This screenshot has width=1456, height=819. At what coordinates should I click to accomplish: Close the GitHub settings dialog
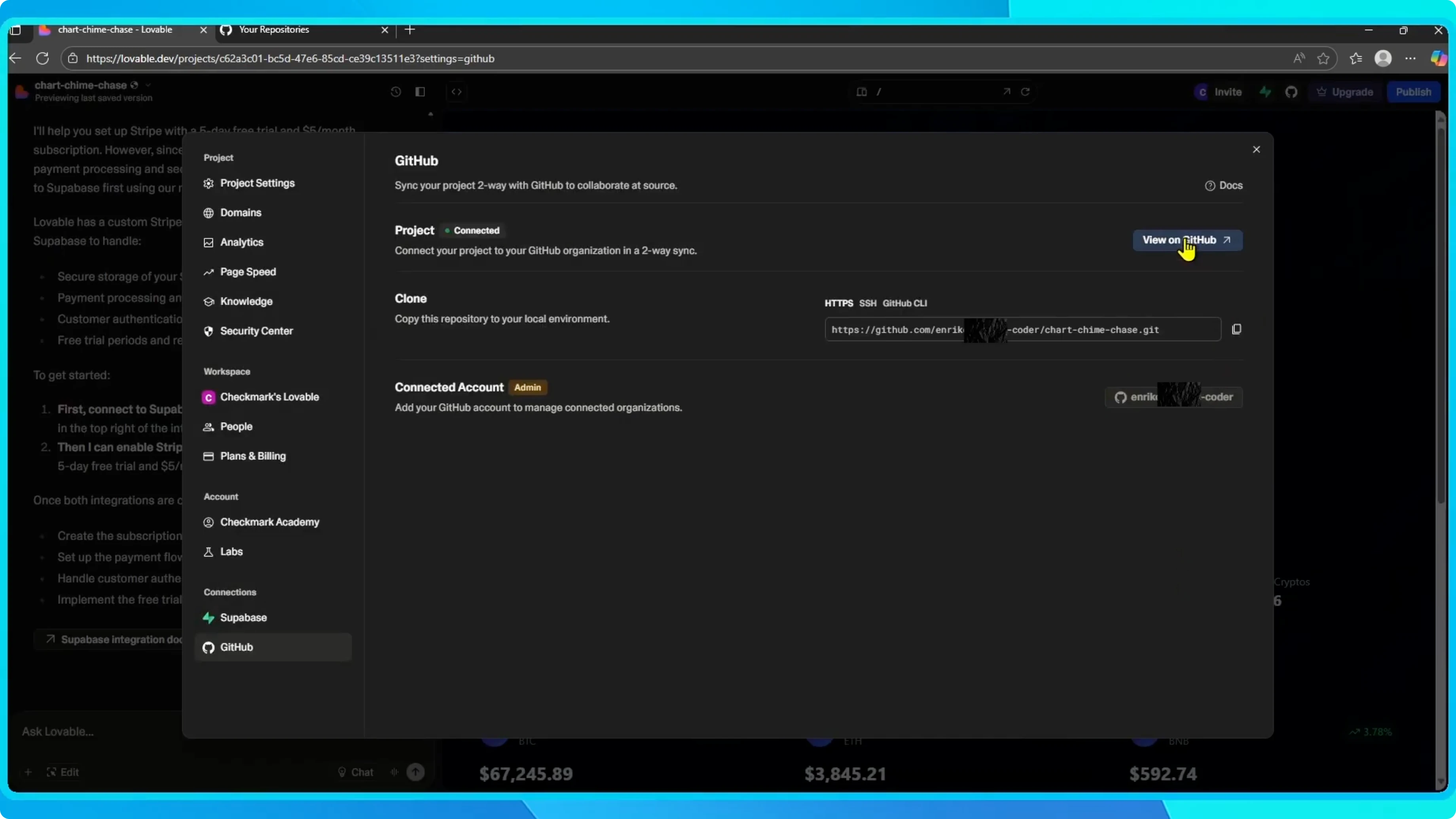tap(1256, 149)
